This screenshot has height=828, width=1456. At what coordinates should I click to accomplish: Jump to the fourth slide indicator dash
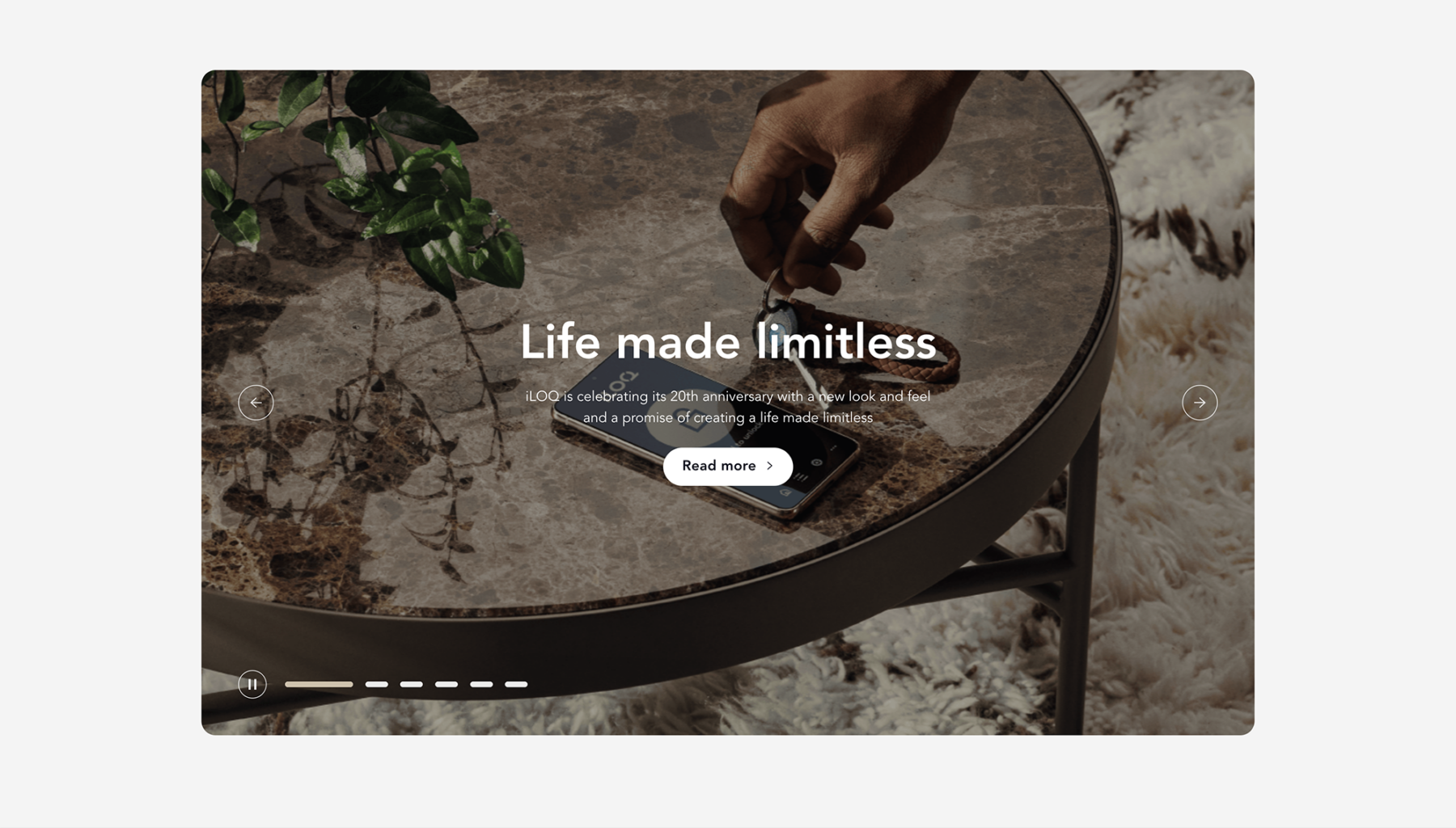447,684
